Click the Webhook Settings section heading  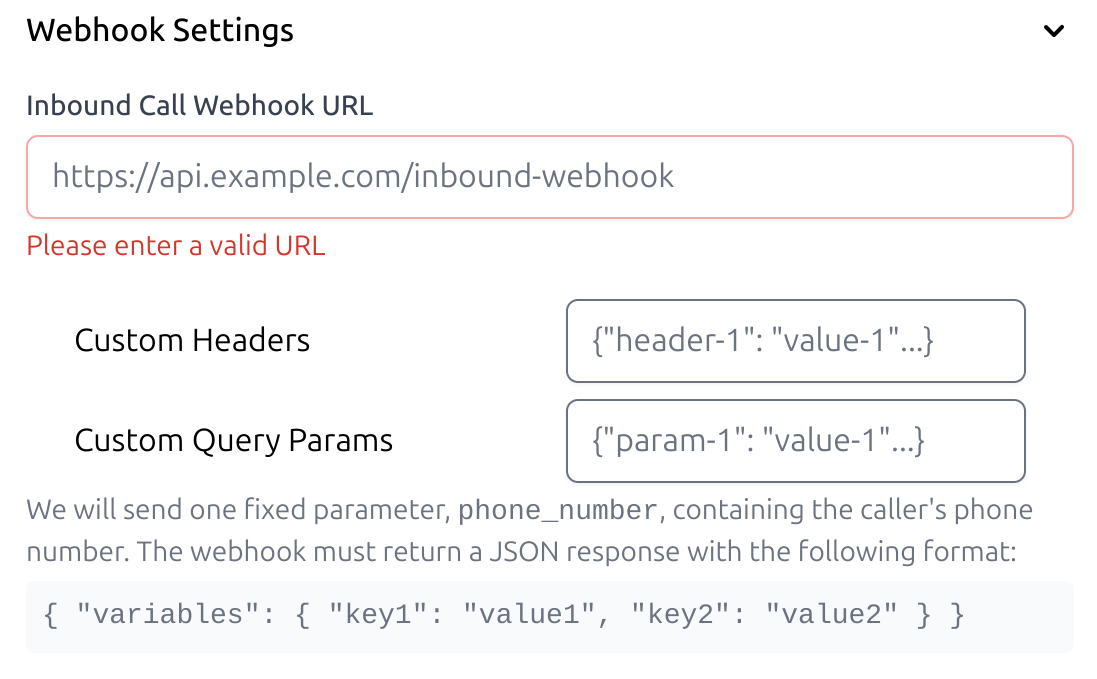coord(160,31)
